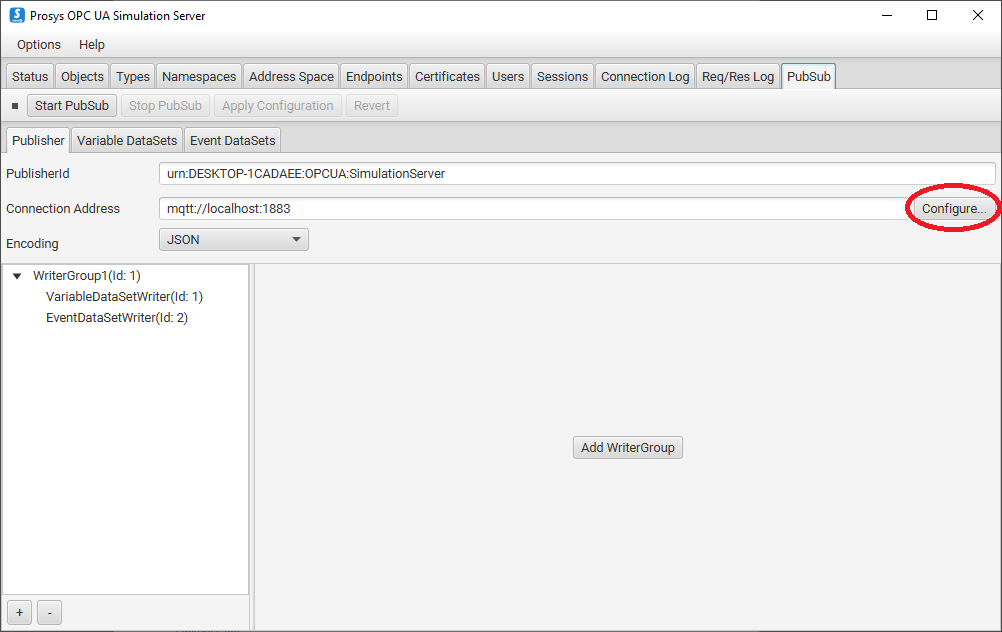1002x632 pixels.
Task: Select VariableDataSetWriter(Id: 1) item
Action: (x=125, y=297)
